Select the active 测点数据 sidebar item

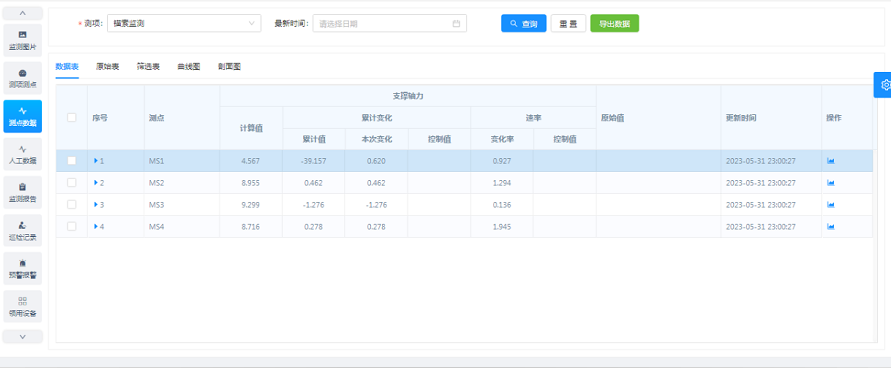(23, 116)
